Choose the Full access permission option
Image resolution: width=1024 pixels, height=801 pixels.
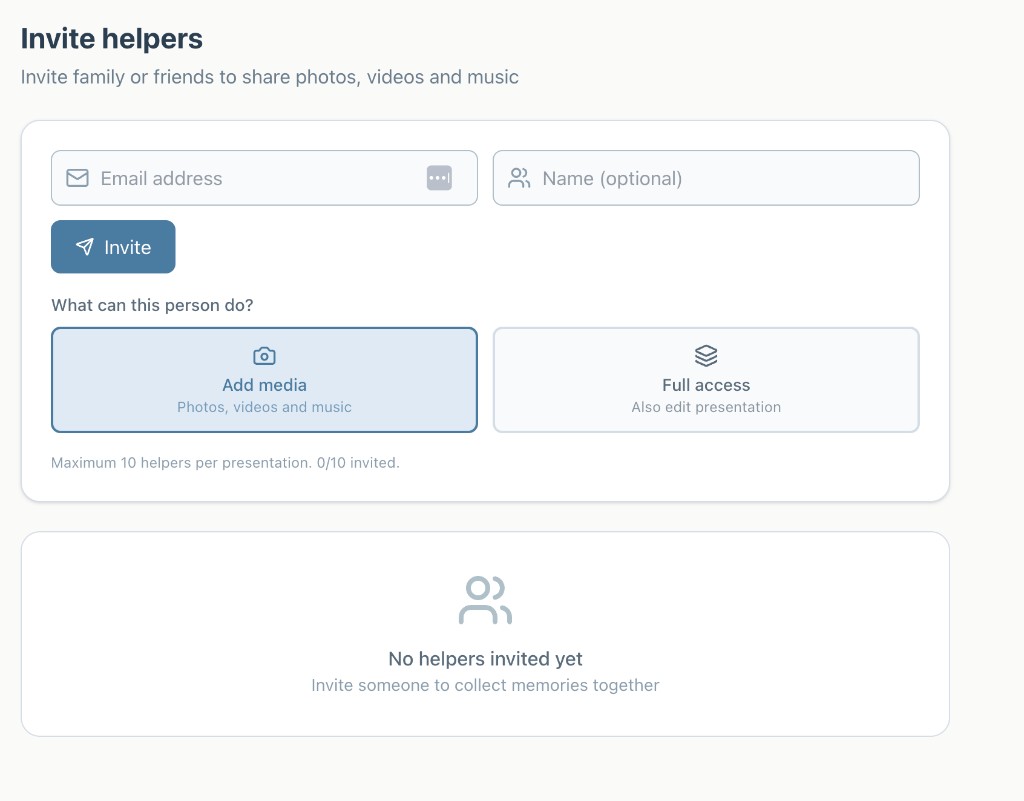tap(706, 385)
